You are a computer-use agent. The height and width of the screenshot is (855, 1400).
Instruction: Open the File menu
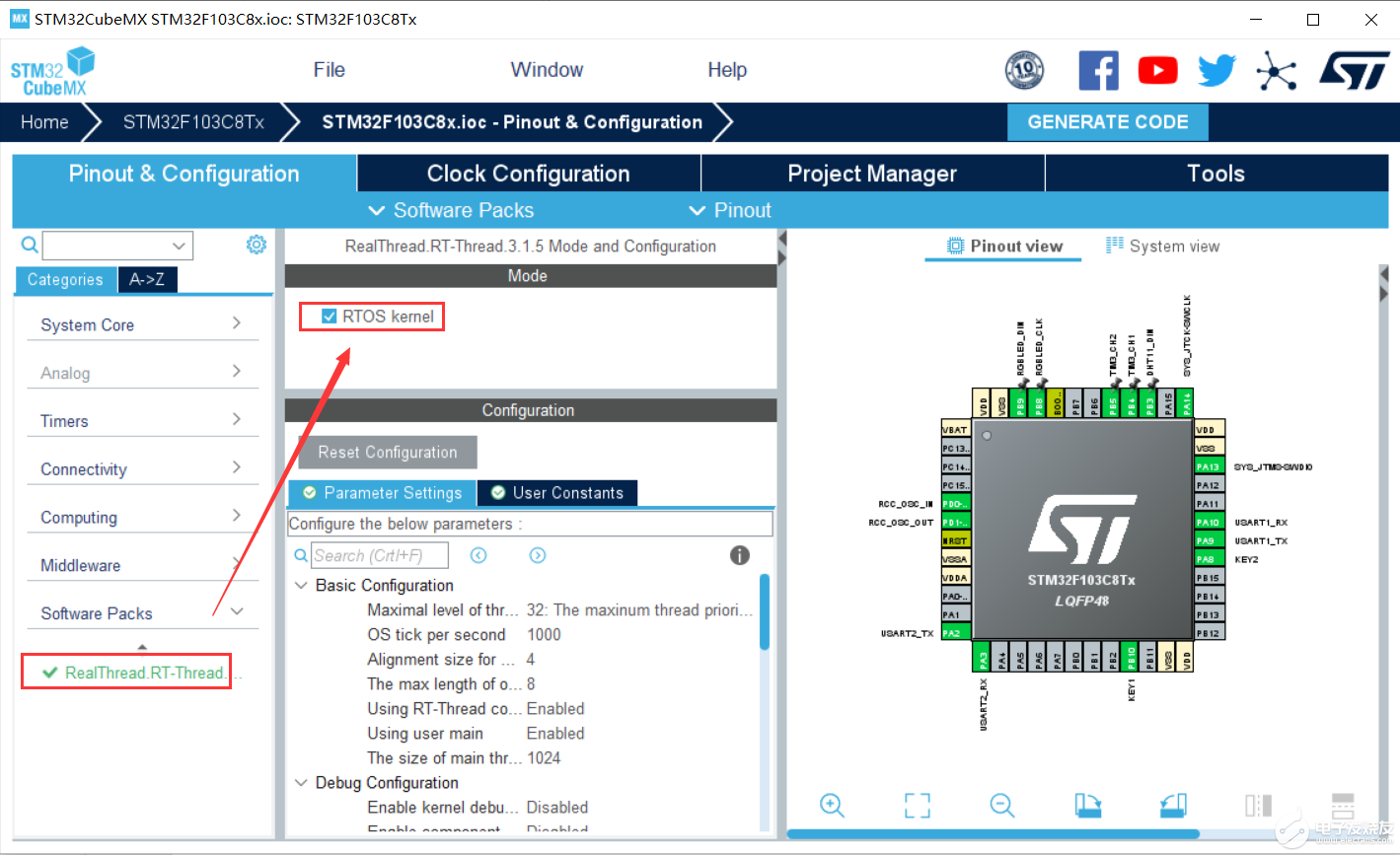tap(330, 70)
